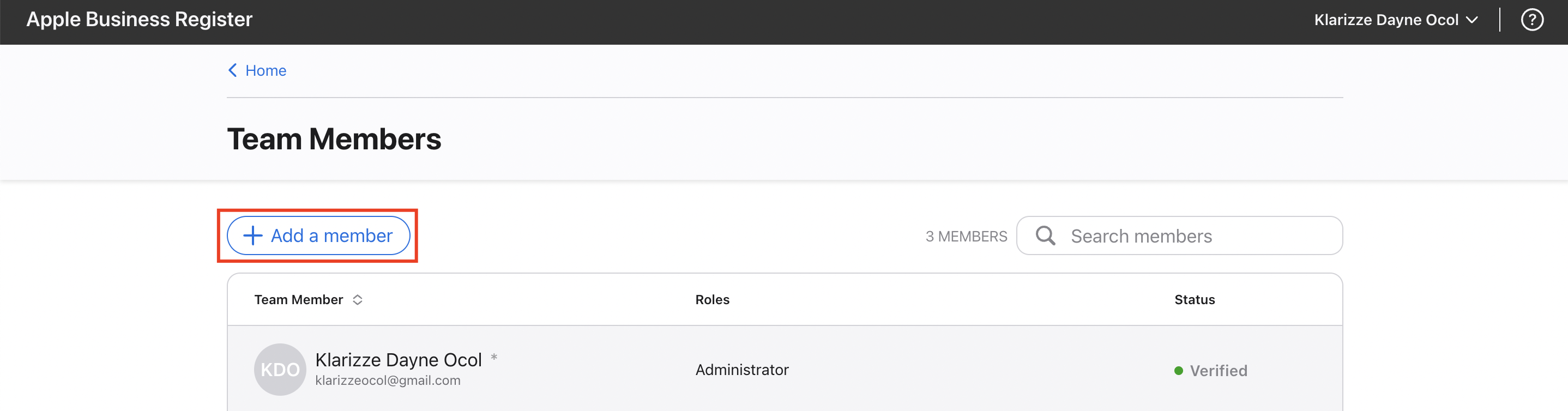The image size is (1568, 411).
Task: Click the Search members input field
Action: tap(1179, 235)
